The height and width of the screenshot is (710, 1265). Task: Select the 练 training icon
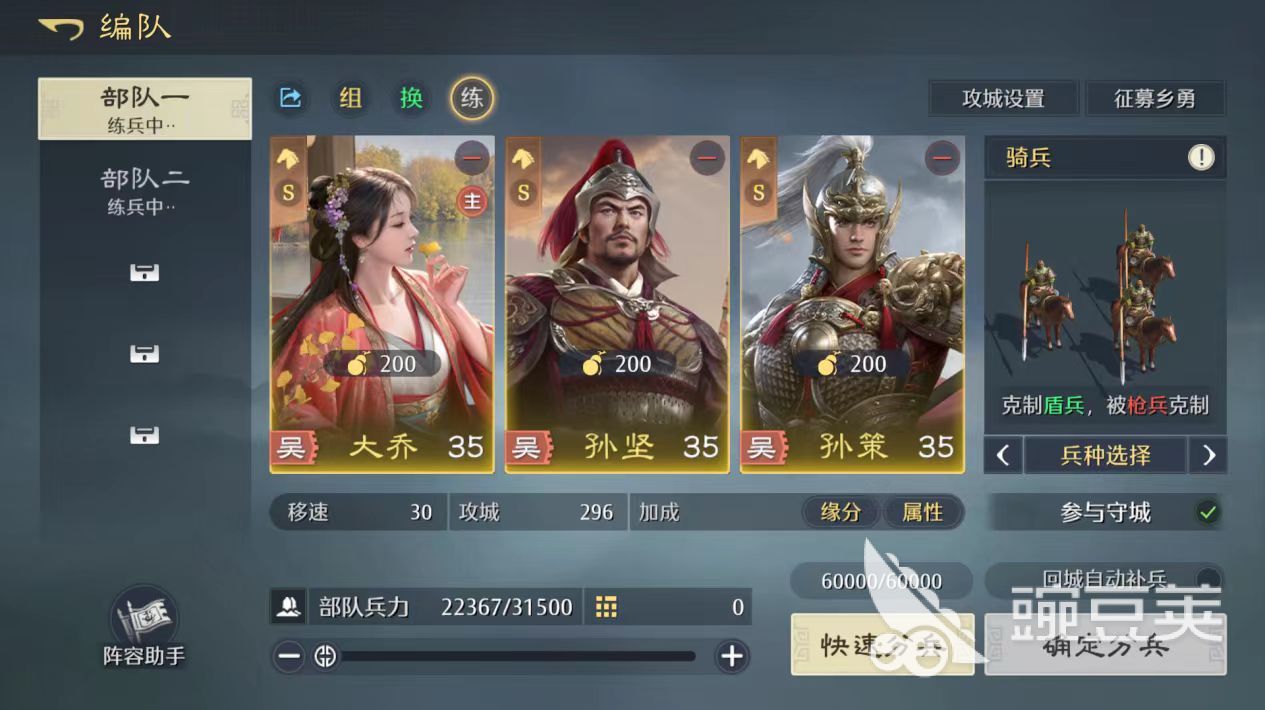point(472,97)
